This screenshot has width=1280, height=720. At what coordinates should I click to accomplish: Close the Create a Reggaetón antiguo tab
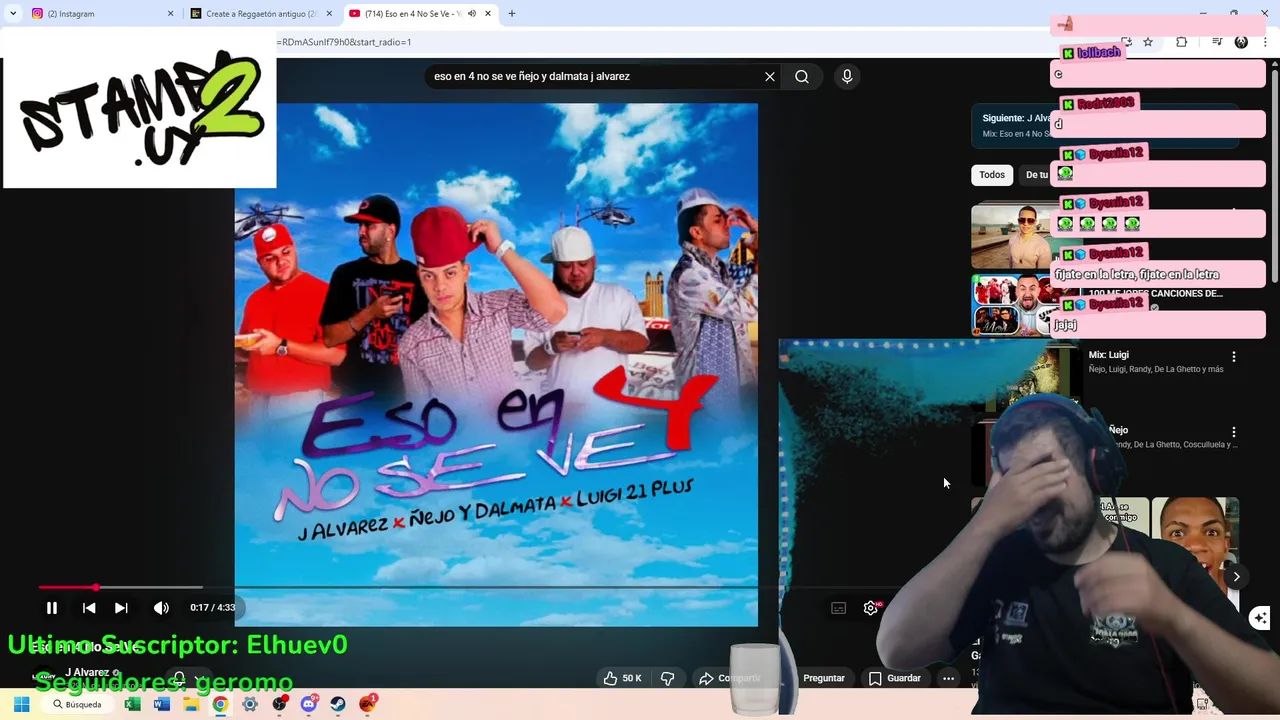click(329, 14)
